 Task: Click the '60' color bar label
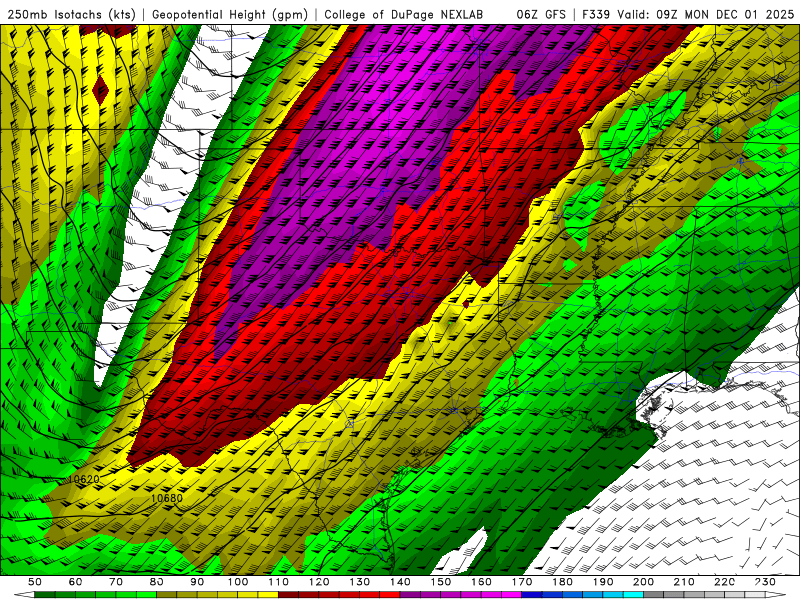pos(76,582)
